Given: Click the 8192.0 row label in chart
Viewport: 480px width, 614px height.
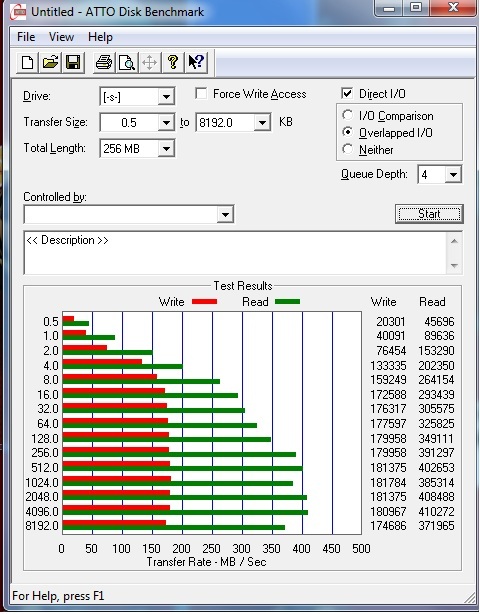Looking at the screenshot, I should [42, 526].
